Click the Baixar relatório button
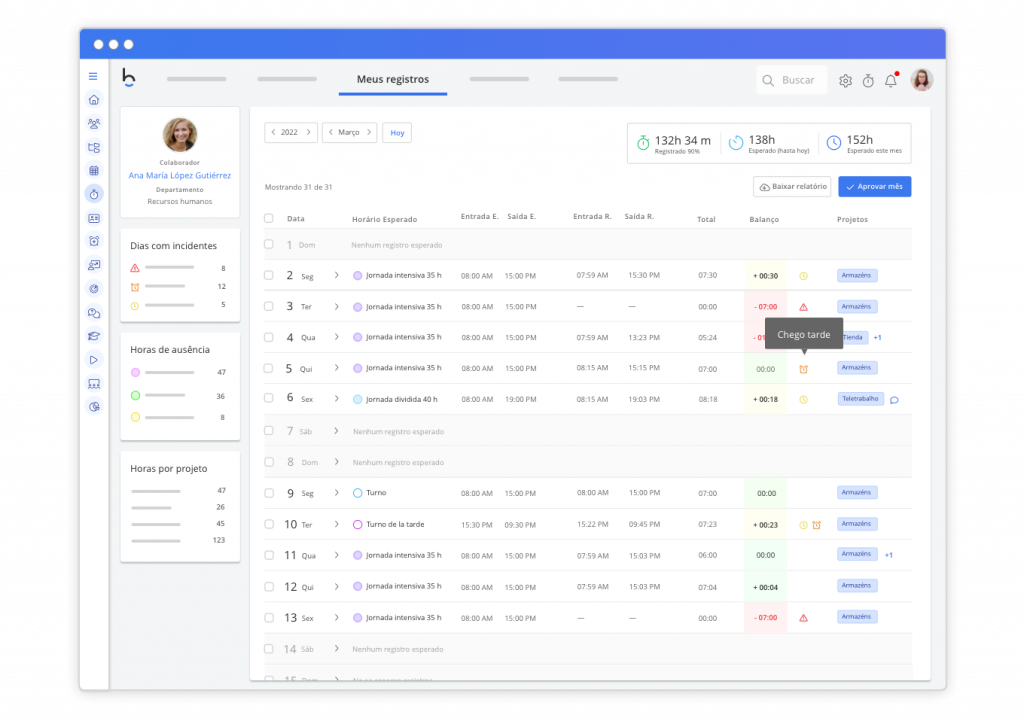Screen dimensions: 1024x727 [x=792, y=187]
